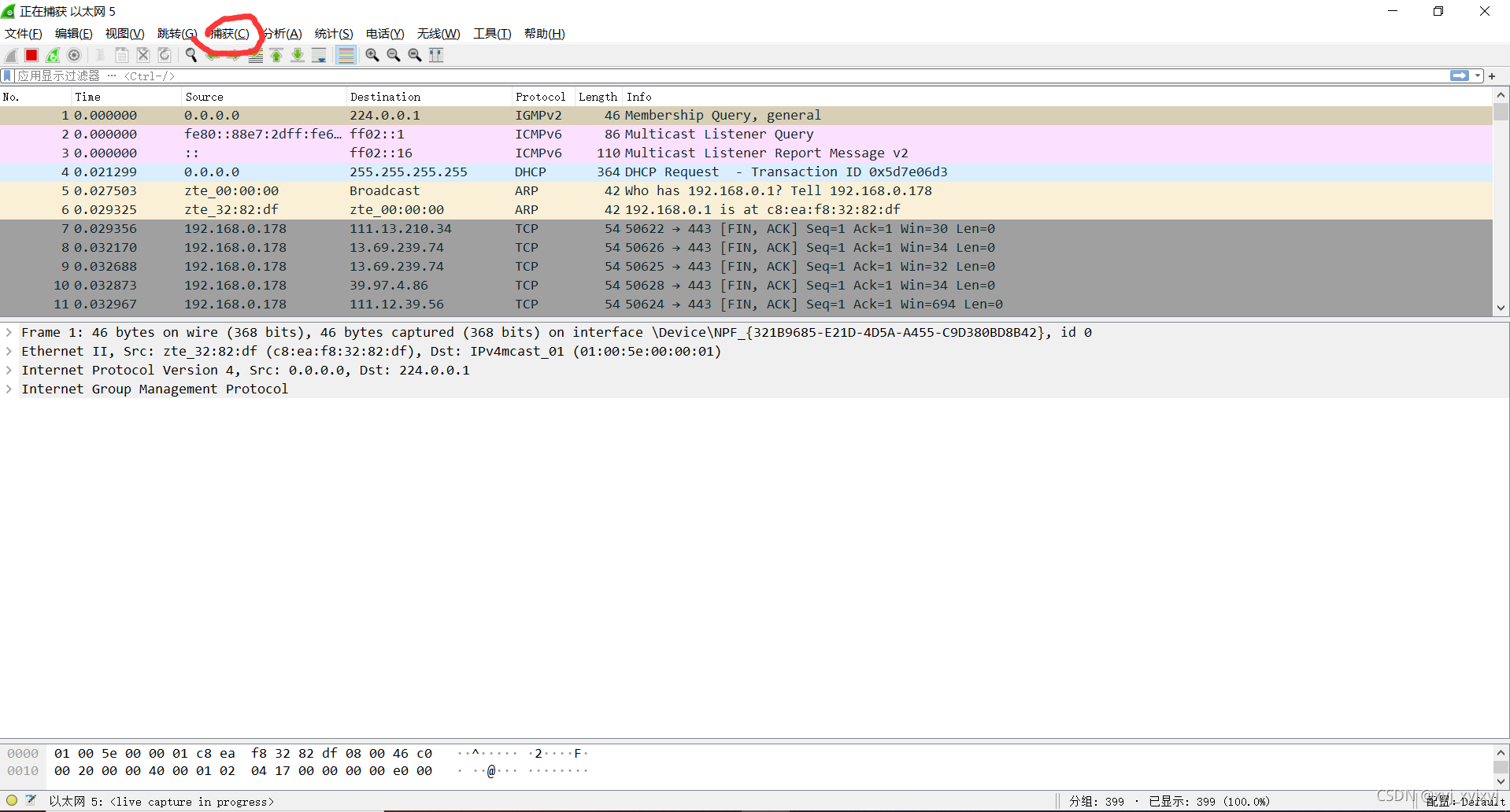This screenshot has height=812, width=1510.
Task: Select the Multicast Listener Report Message v2 row
Action: pyautogui.click(x=746, y=153)
